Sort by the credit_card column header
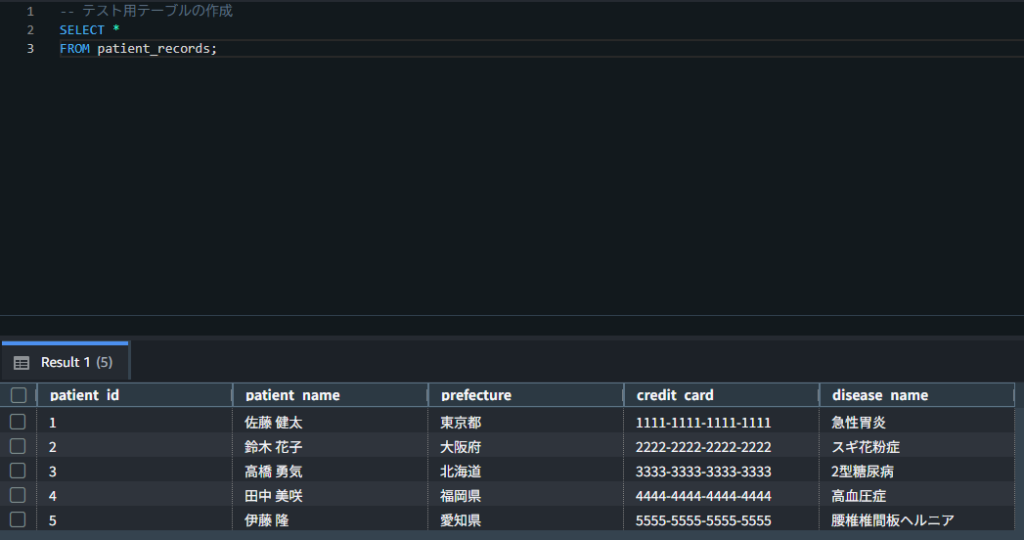The image size is (1024, 540). point(722,395)
